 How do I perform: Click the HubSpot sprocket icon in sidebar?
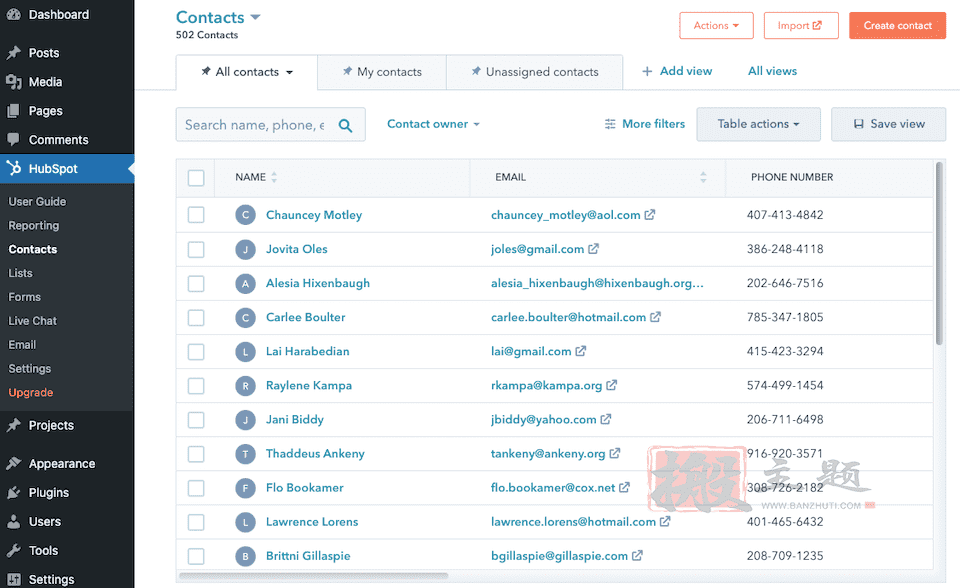[x=13, y=168]
